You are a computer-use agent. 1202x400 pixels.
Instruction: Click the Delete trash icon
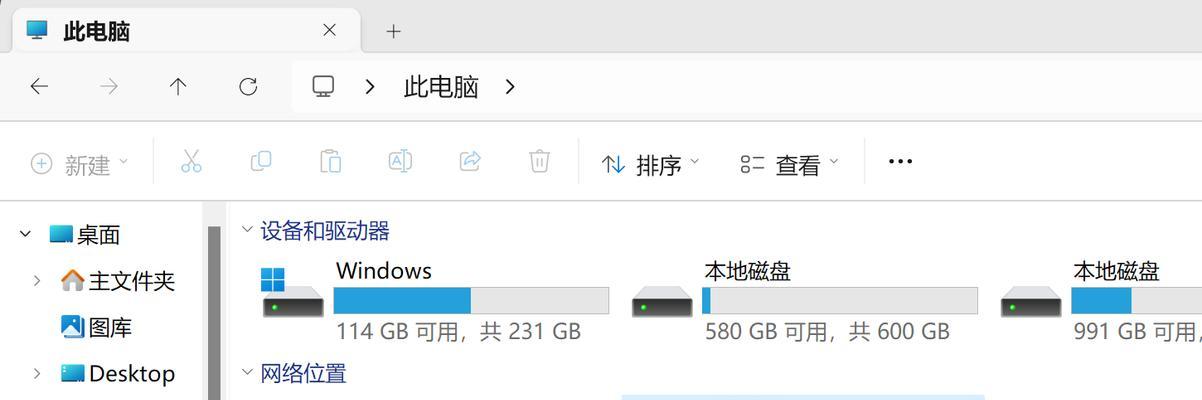[539, 161]
